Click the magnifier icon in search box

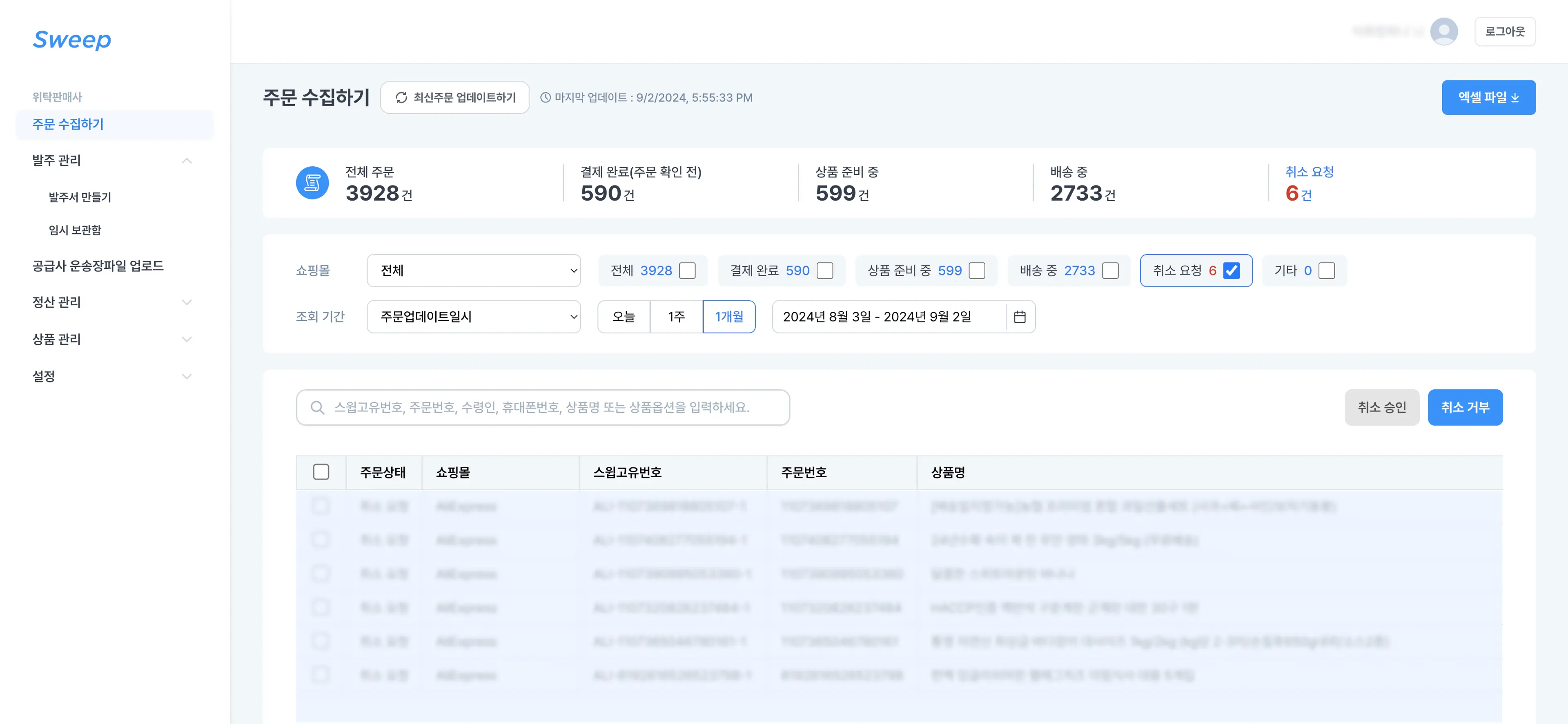pyautogui.click(x=317, y=407)
